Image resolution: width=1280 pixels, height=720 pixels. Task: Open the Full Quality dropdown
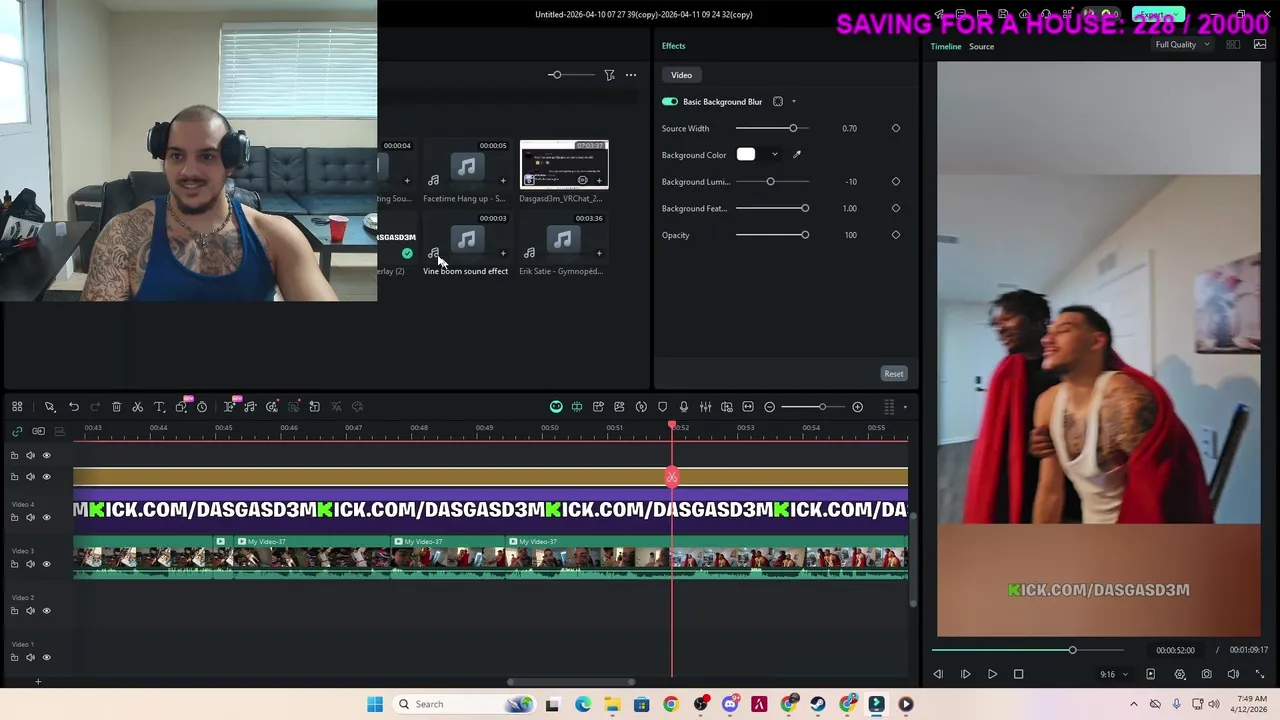click(x=1183, y=45)
